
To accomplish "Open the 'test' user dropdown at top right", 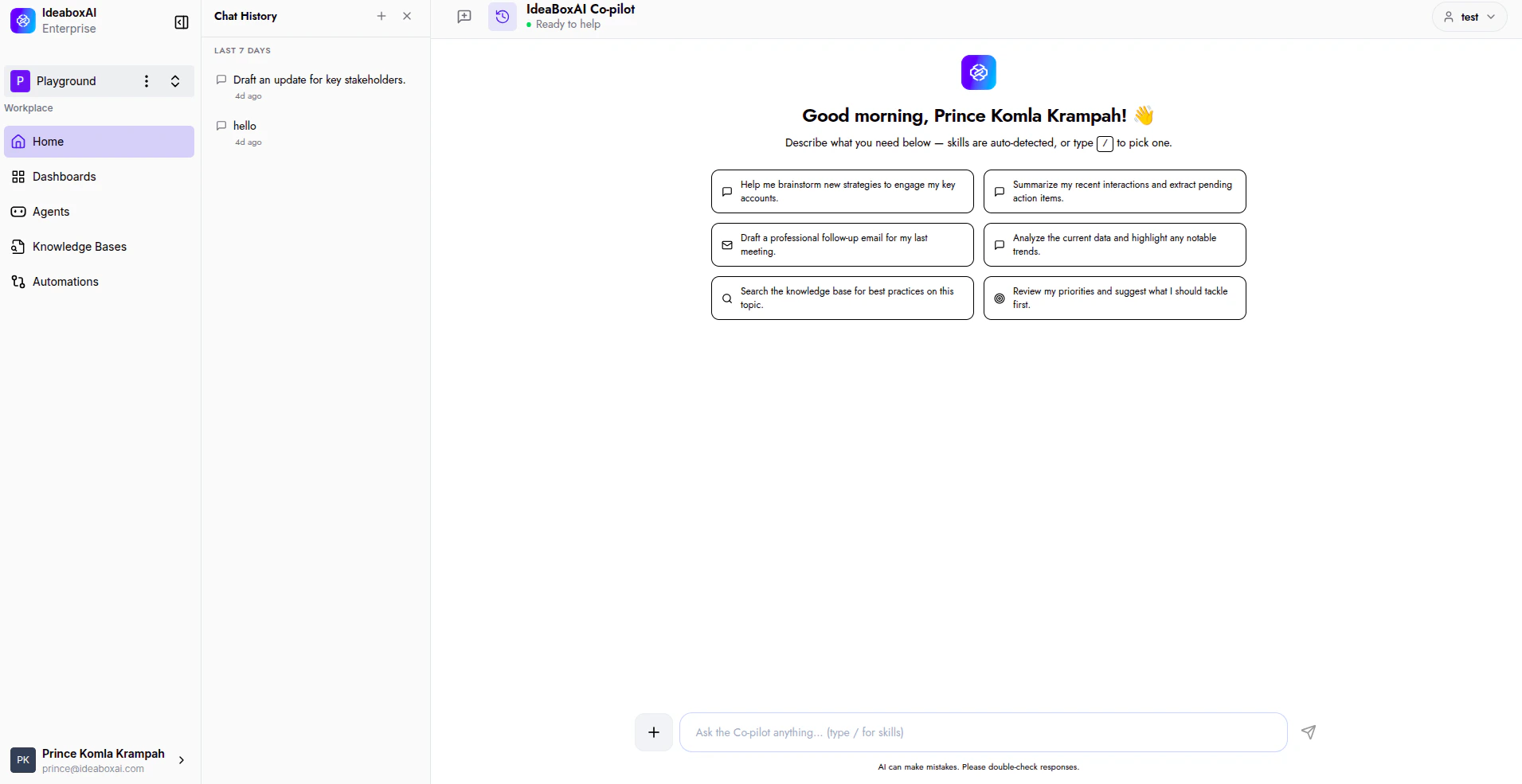I will tap(1469, 17).
